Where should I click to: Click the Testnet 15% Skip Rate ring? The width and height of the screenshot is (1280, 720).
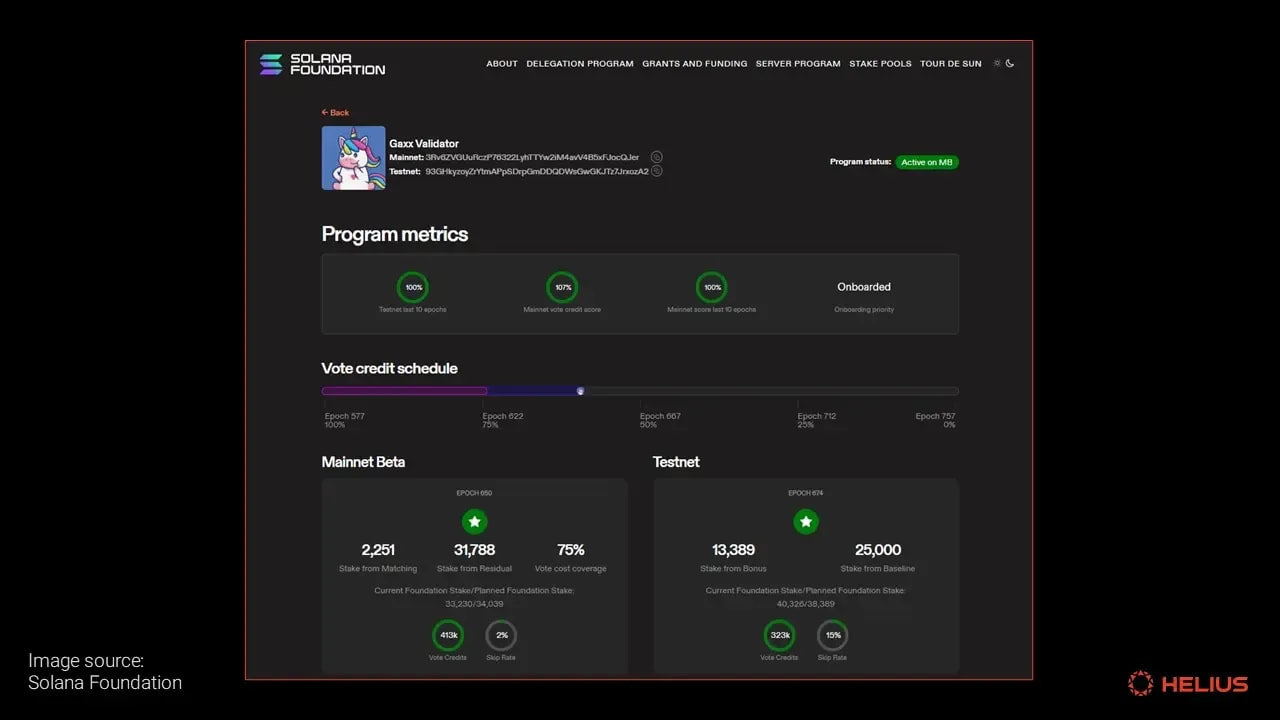[833, 635]
